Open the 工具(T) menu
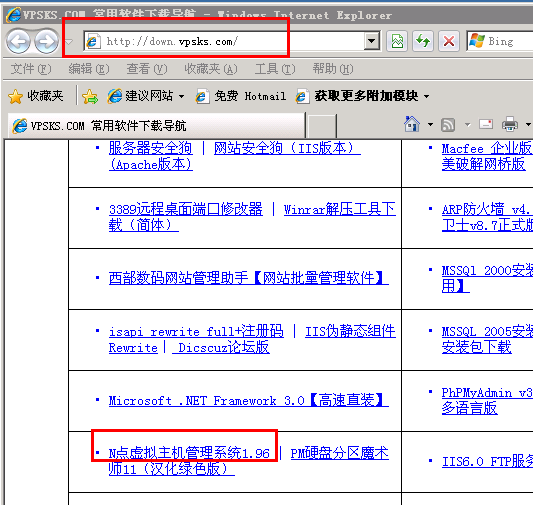533x505 pixels. [275, 69]
